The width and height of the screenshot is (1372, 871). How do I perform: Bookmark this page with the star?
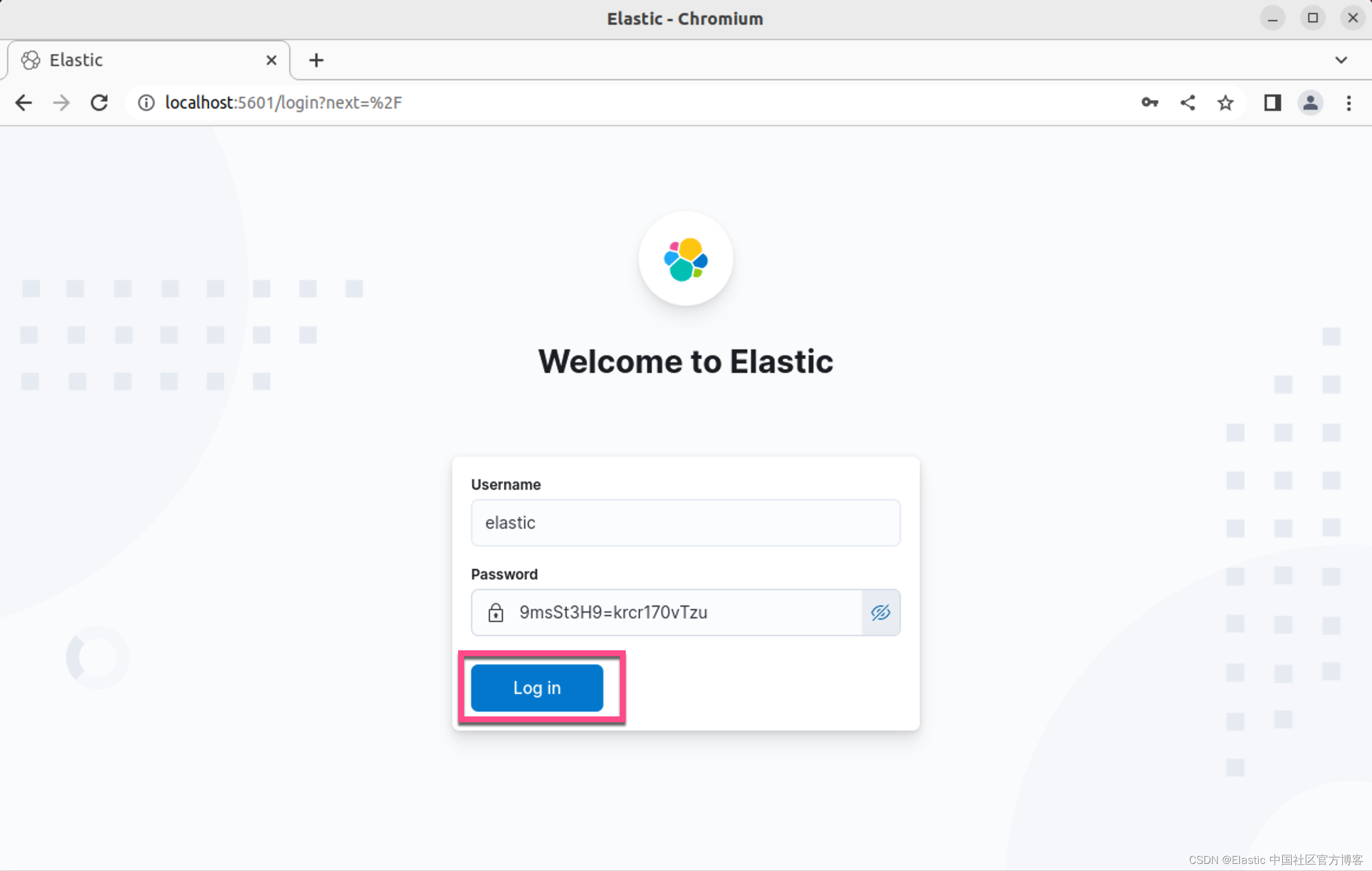coord(1226,103)
